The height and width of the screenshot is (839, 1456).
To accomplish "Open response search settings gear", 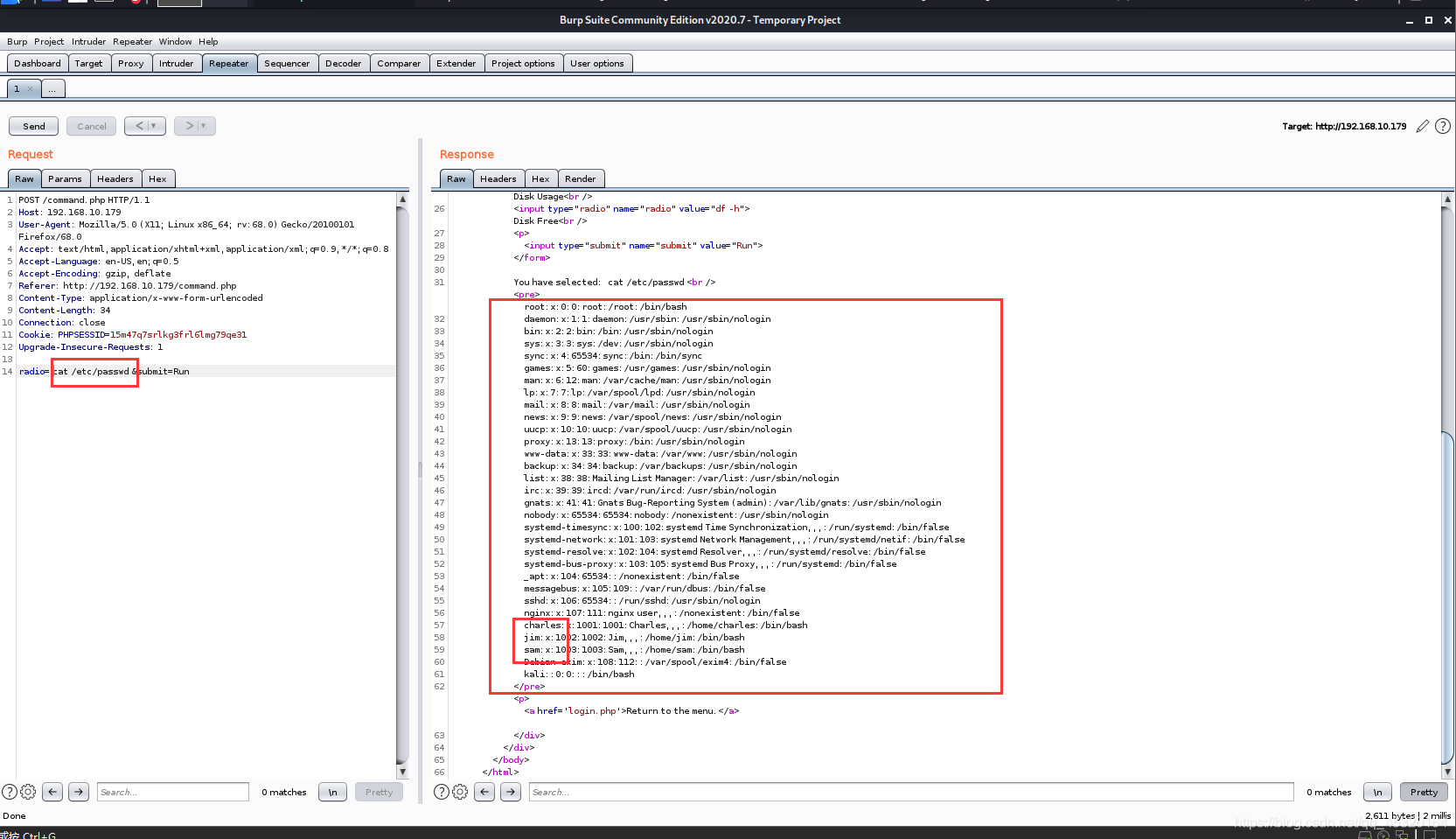I will [x=460, y=792].
